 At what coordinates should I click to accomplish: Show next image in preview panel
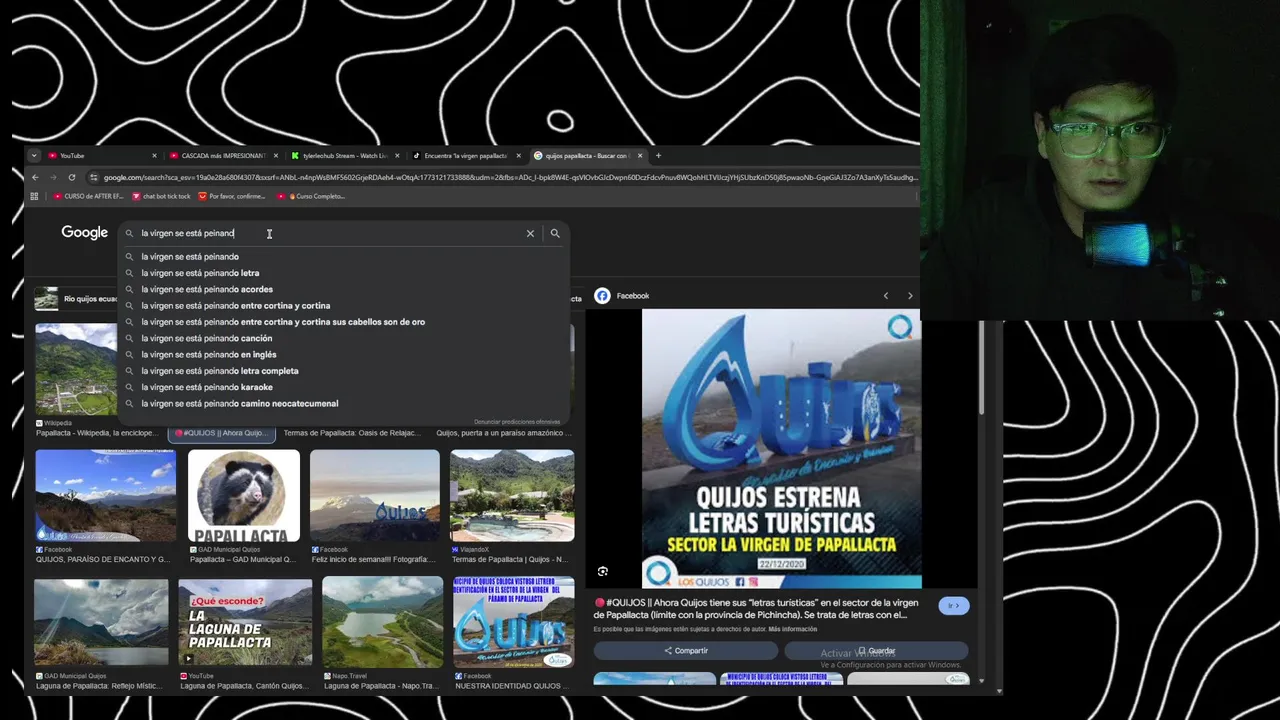910,296
